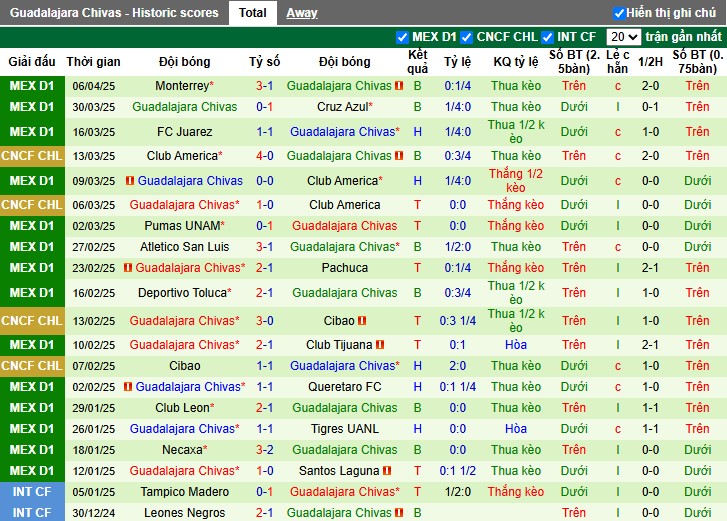This screenshot has height=521, width=727.
Task: Click the CNCF CHL league label for 13/03/25
Action: pyautogui.click(x=32, y=156)
